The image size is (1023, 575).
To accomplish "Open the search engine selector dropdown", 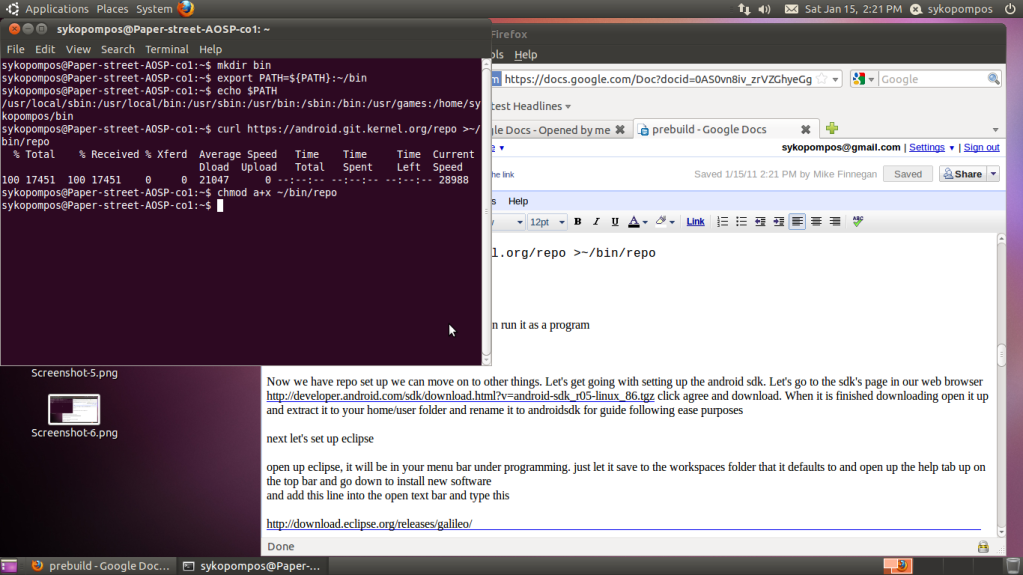I will click(x=863, y=79).
